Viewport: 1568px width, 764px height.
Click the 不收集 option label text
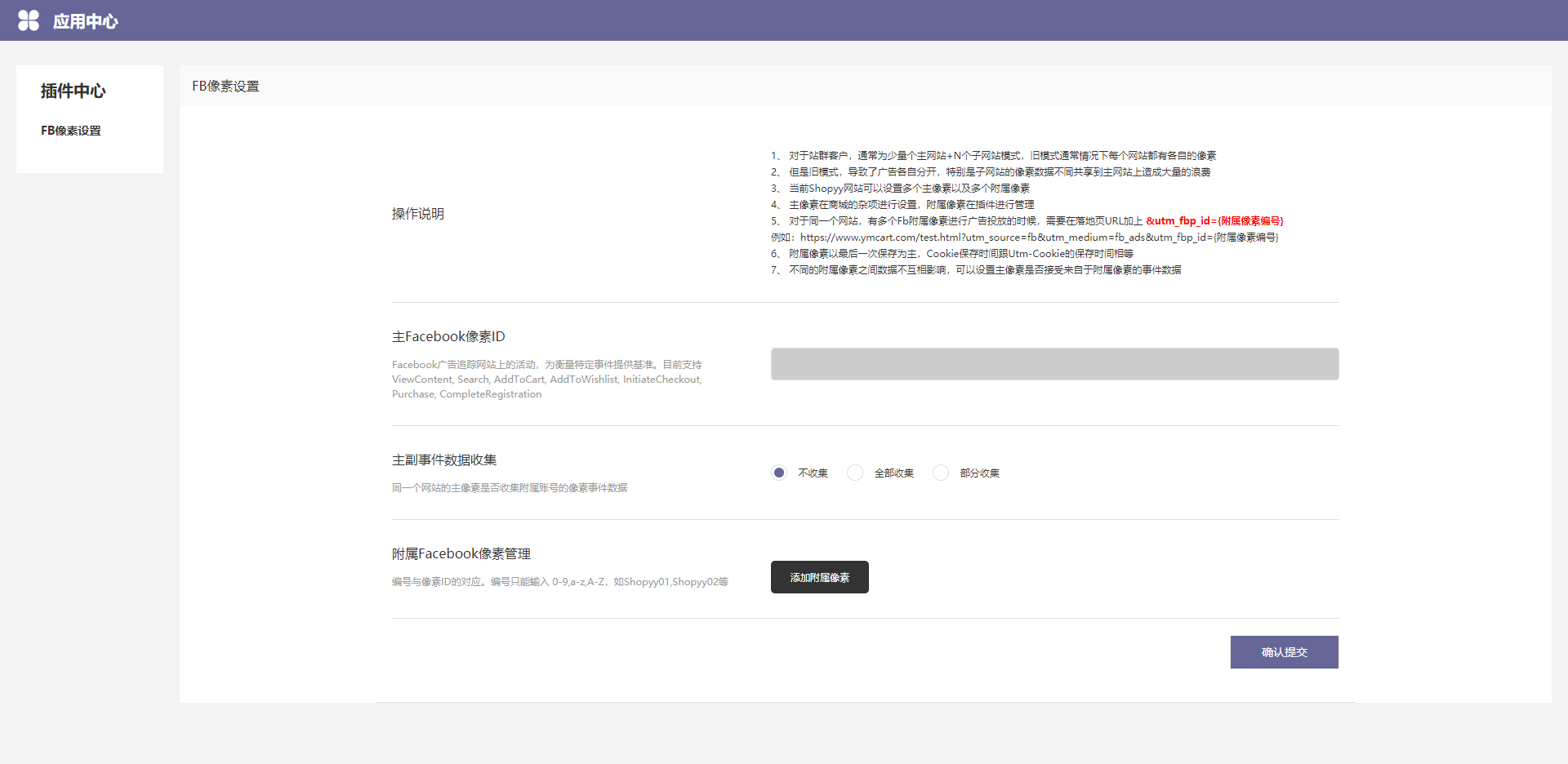point(813,473)
